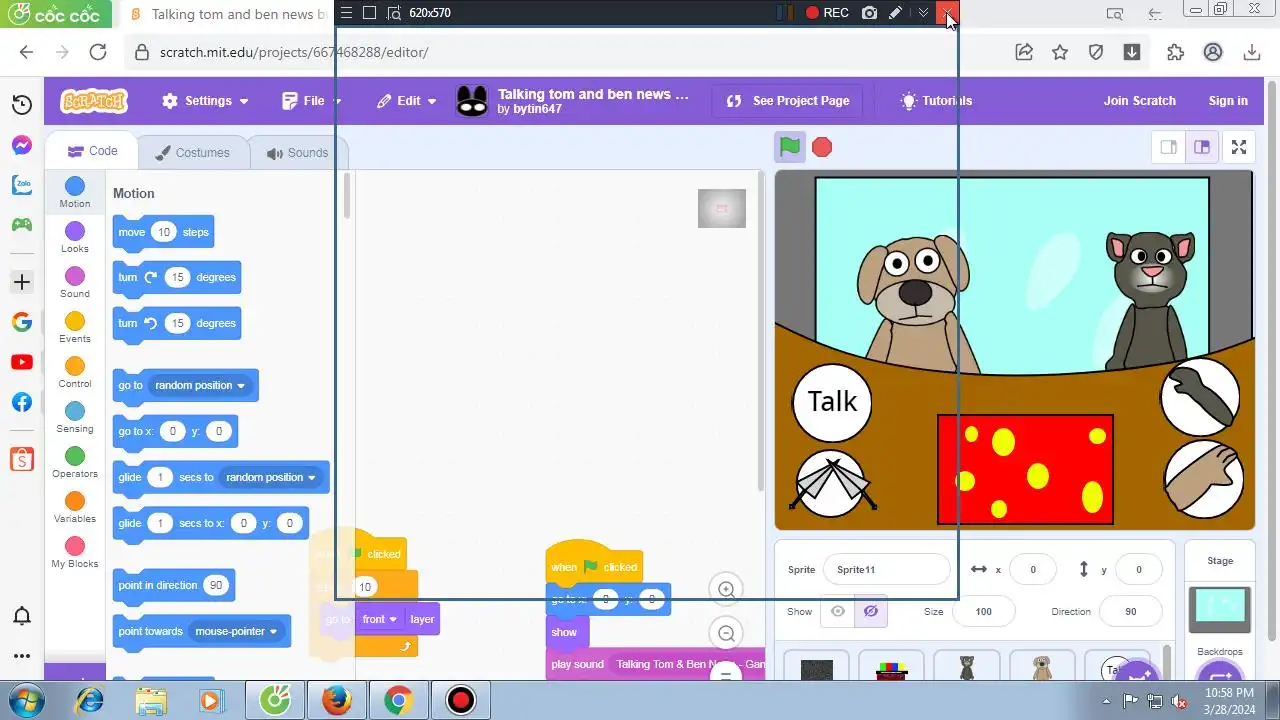
Task: Select the Operators block category
Action: [x=75, y=463]
